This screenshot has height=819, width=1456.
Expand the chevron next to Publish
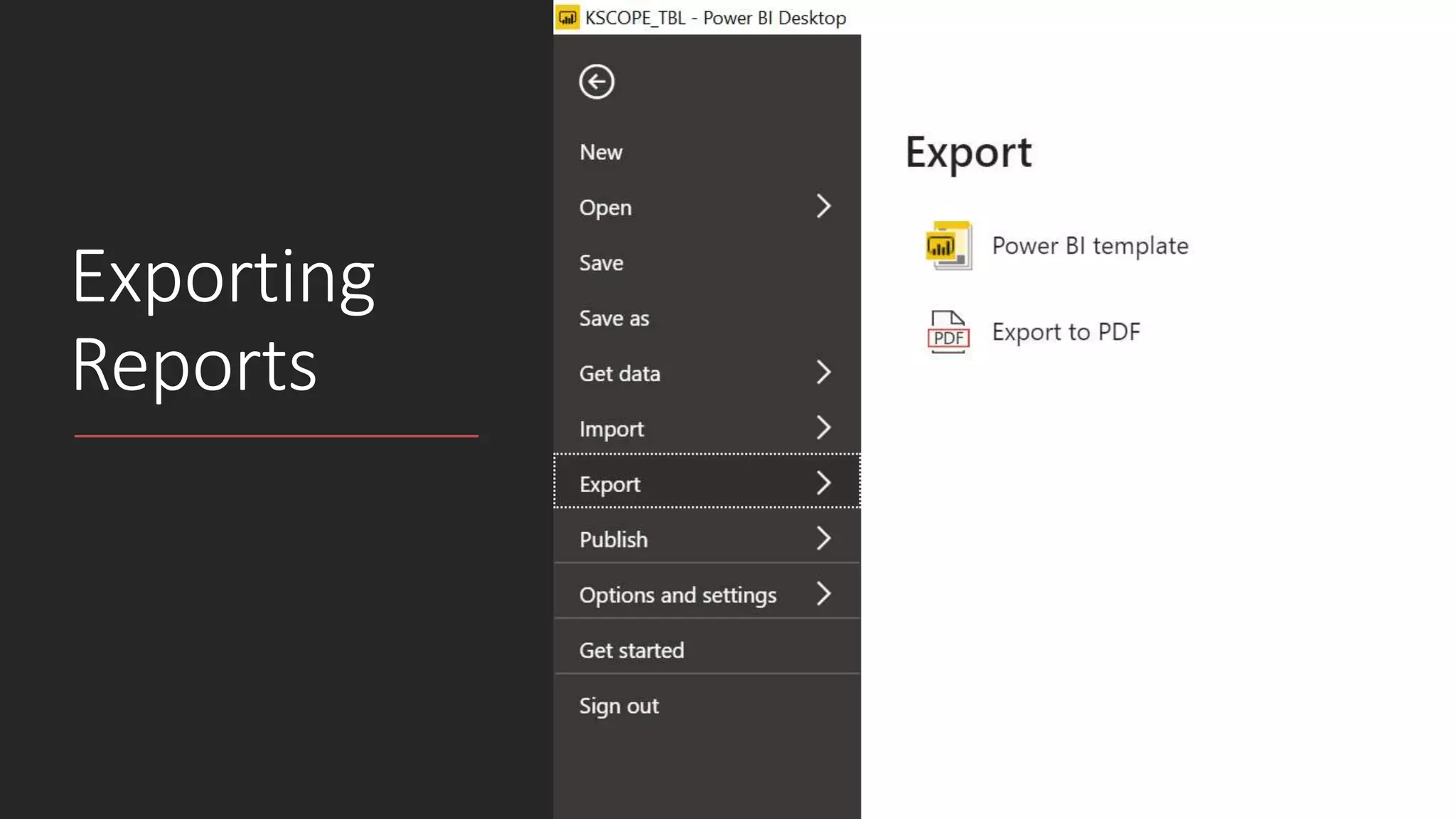tap(823, 538)
